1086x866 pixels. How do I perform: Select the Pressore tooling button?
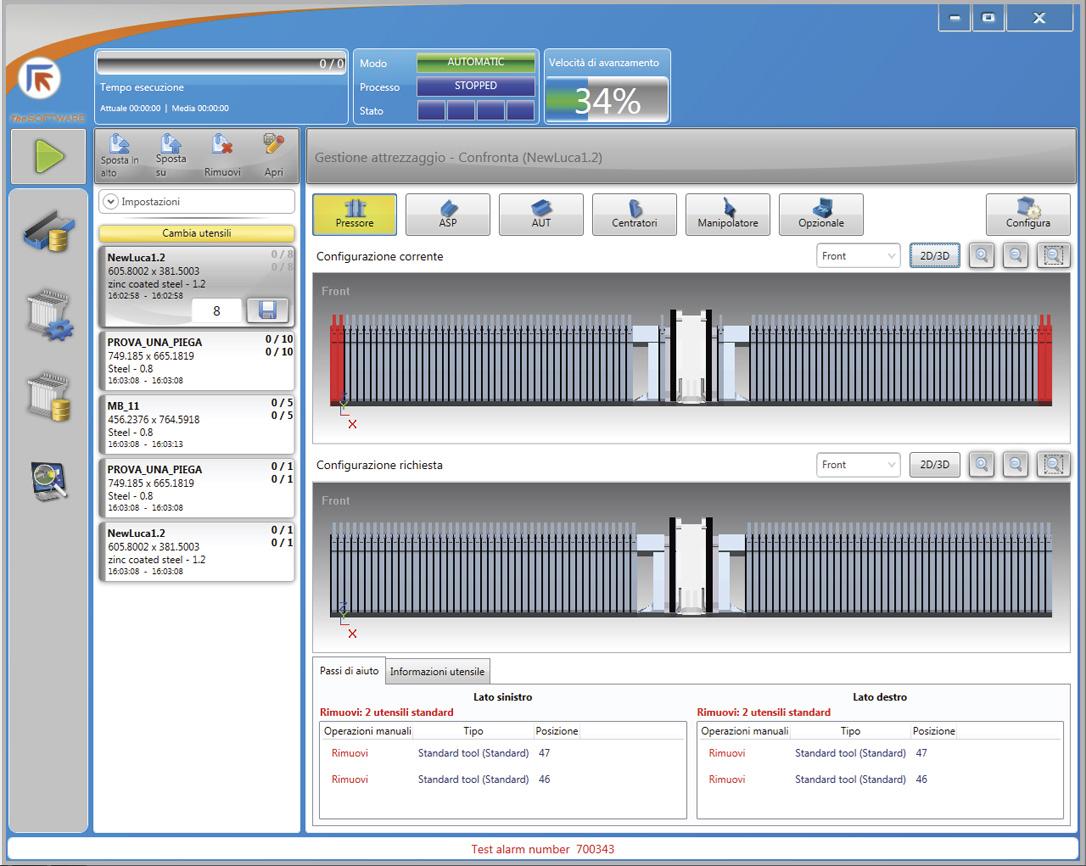pos(354,213)
